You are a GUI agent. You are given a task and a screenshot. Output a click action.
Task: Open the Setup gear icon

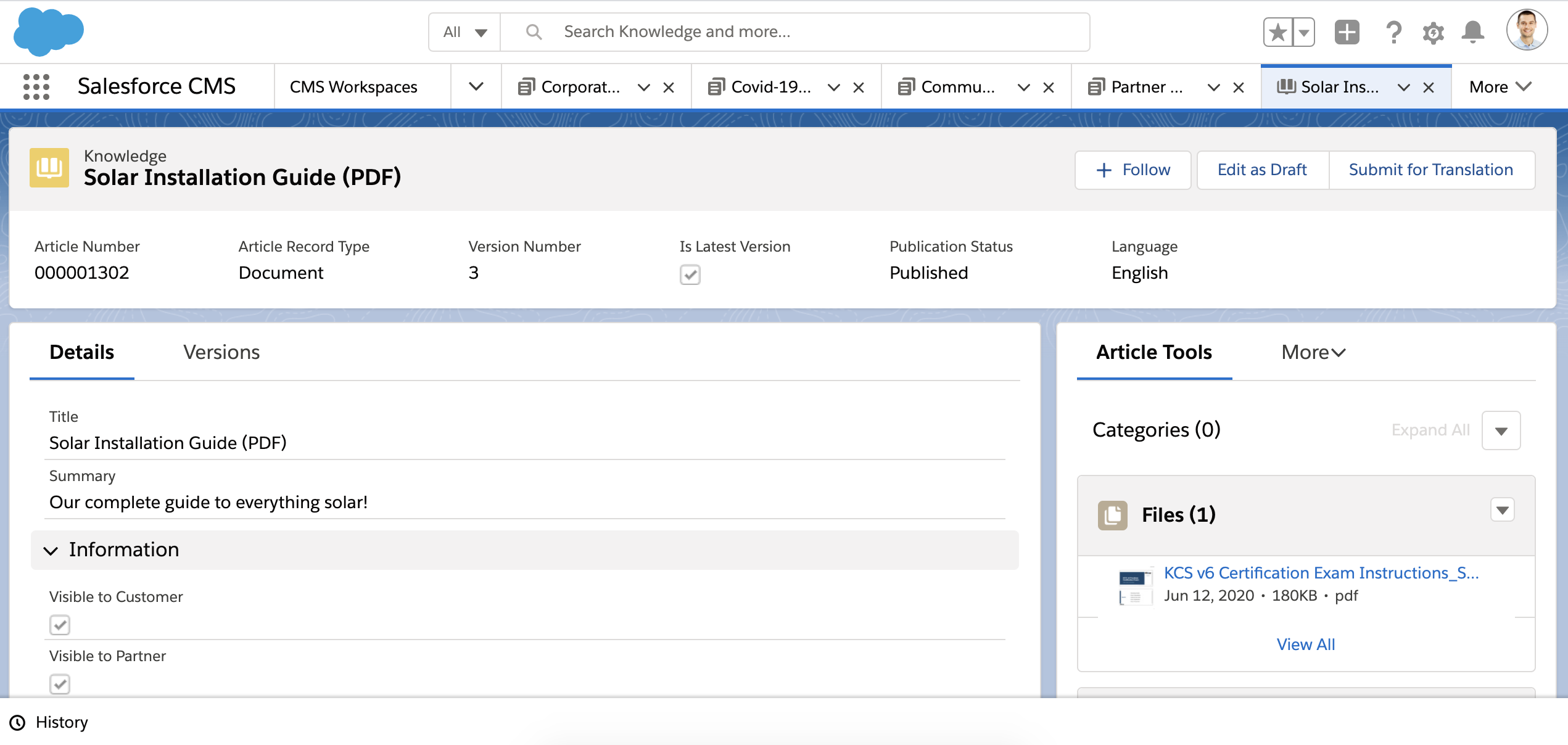pyautogui.click(x=1433, y=33)
